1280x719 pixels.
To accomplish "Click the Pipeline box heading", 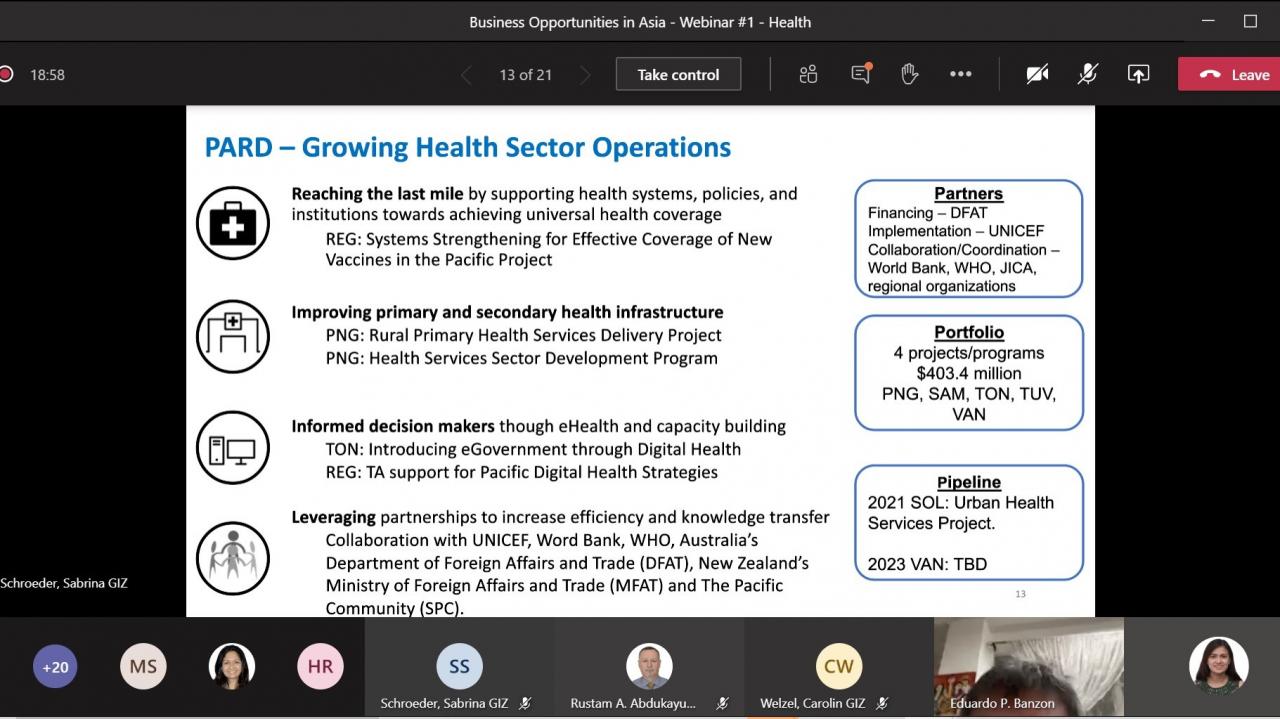I will [969, 482].
